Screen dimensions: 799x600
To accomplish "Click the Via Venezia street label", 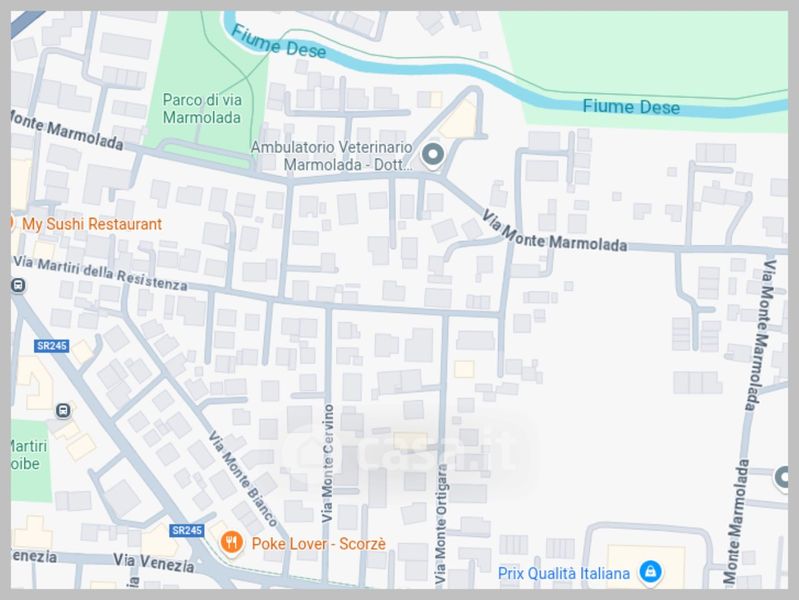I will pyautogui.click(x=153, y=563).
